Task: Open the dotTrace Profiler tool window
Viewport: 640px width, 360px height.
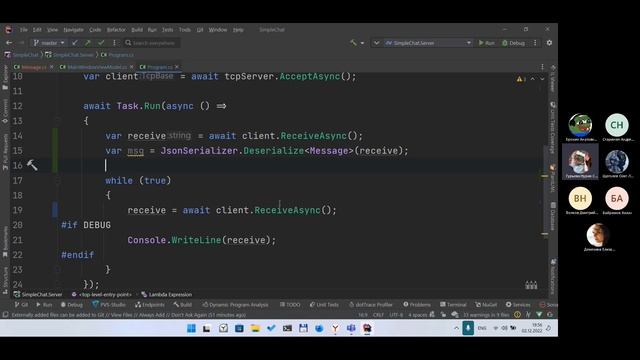Action: [371, 304]
